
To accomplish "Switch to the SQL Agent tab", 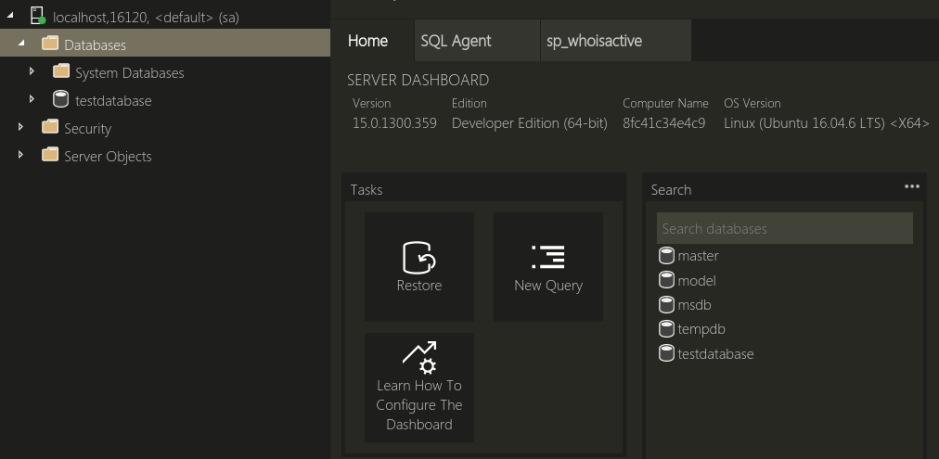I will 455,41.
